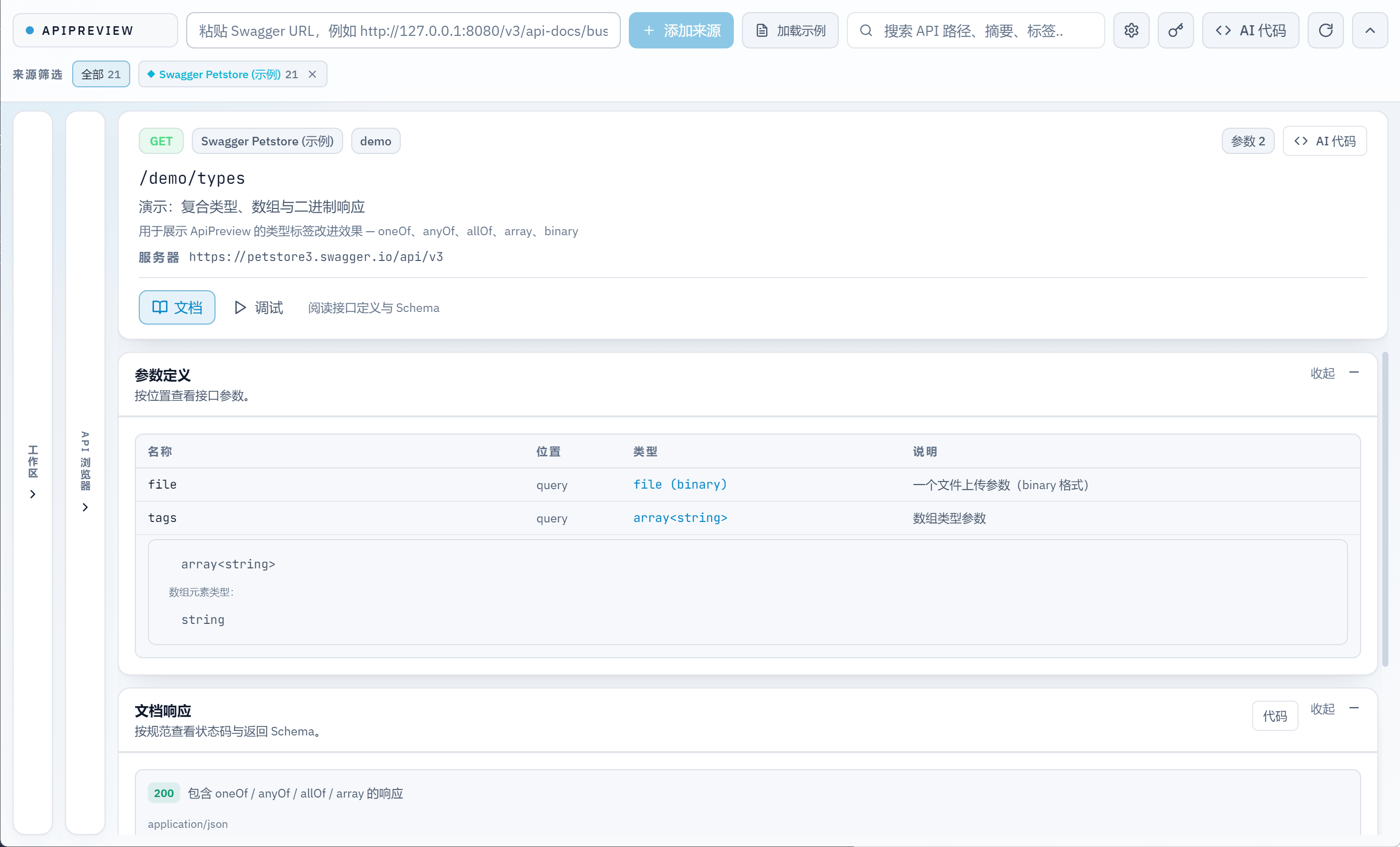1400x847 pixels.
Task: Focus the Swagger URL input field
Action: click(x=403, y=30)
